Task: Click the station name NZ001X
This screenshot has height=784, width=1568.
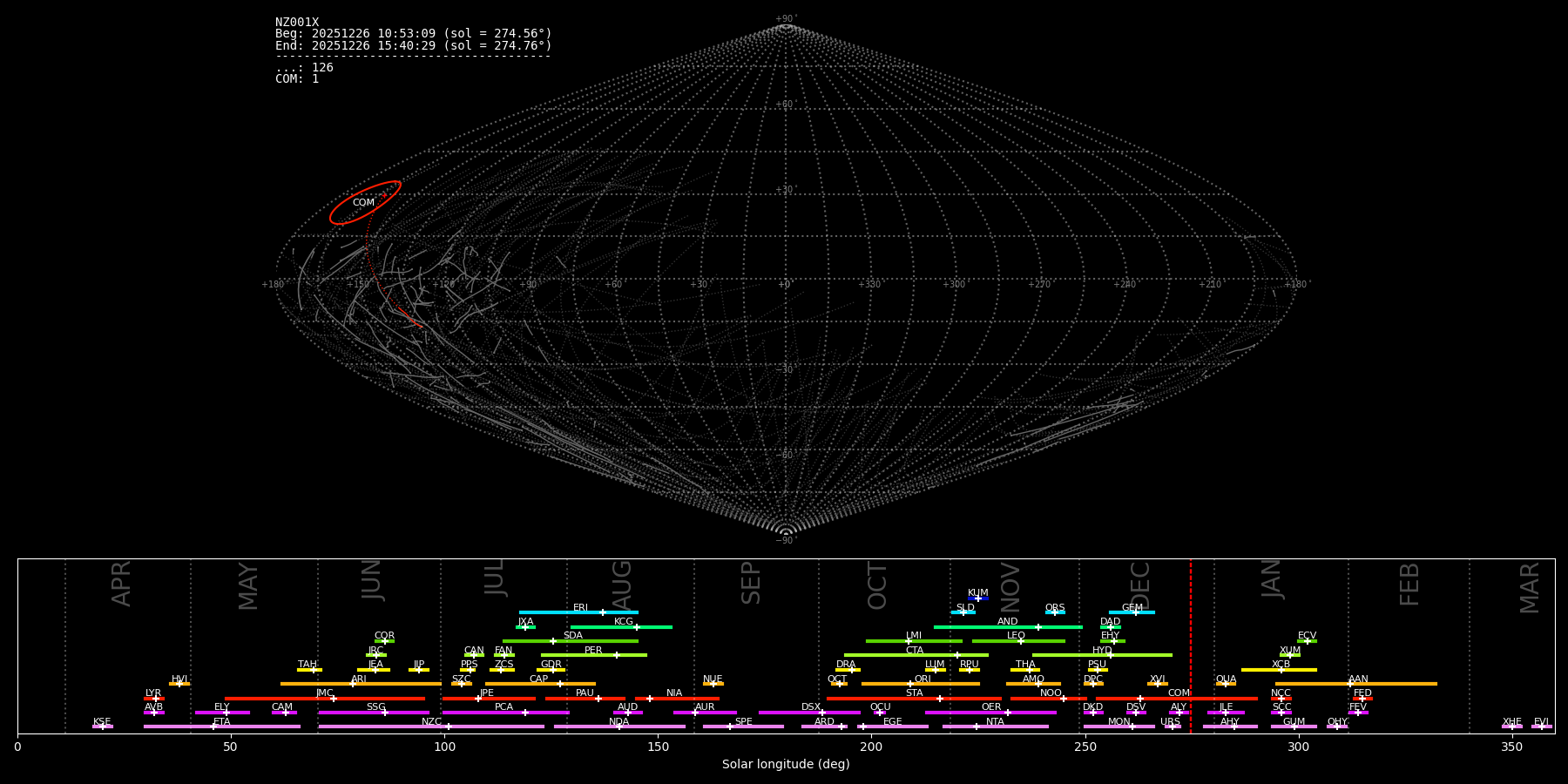Action: [x=297, y=23]
